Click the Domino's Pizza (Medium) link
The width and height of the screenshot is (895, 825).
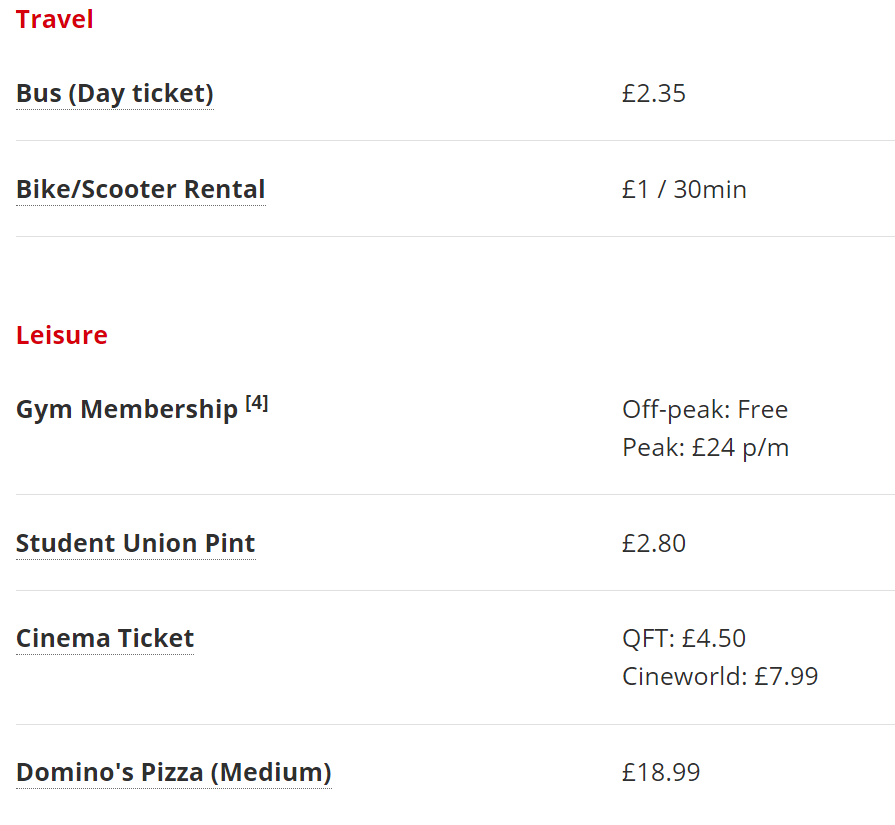(174, 772)
